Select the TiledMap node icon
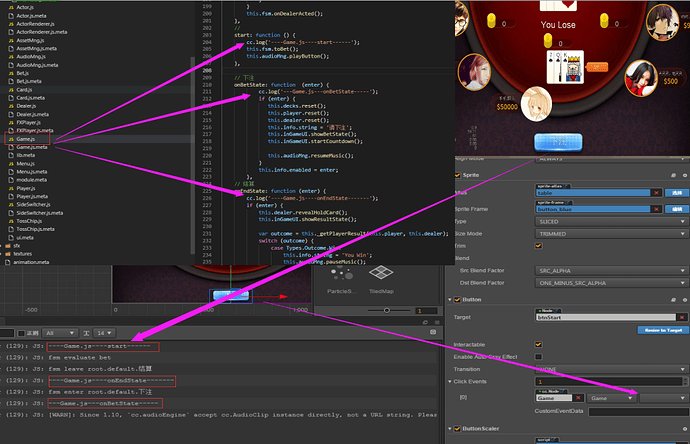Image resolution: width=690 pixels, height=444 pixels. [x=381, y=273]
